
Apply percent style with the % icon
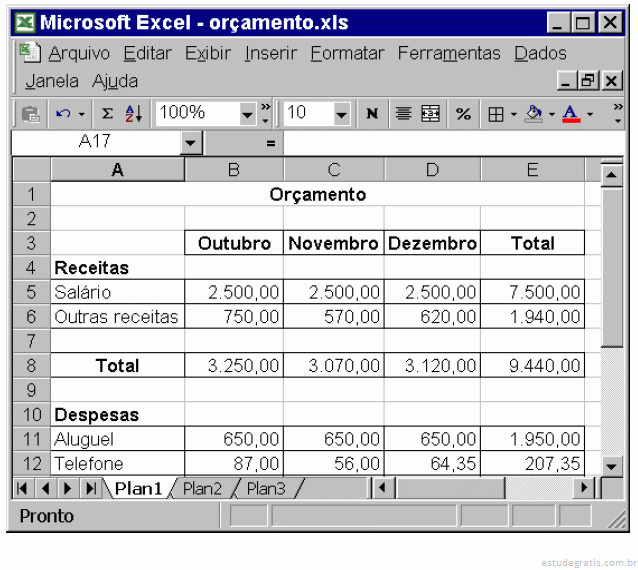463,114
